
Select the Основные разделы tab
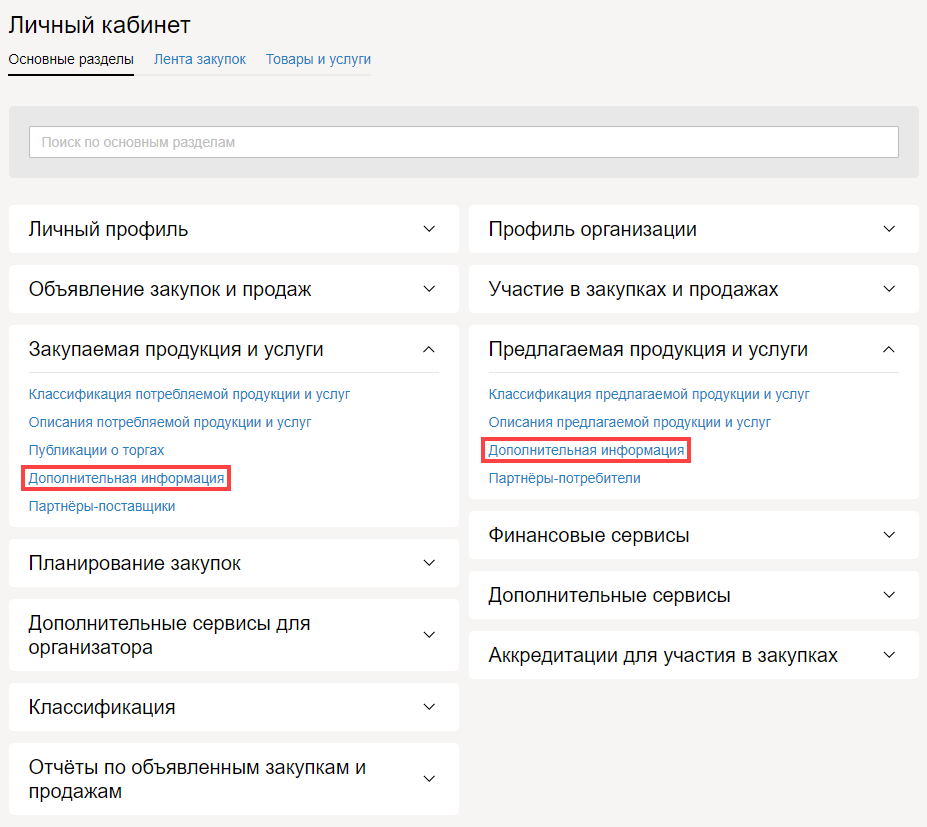71,60
